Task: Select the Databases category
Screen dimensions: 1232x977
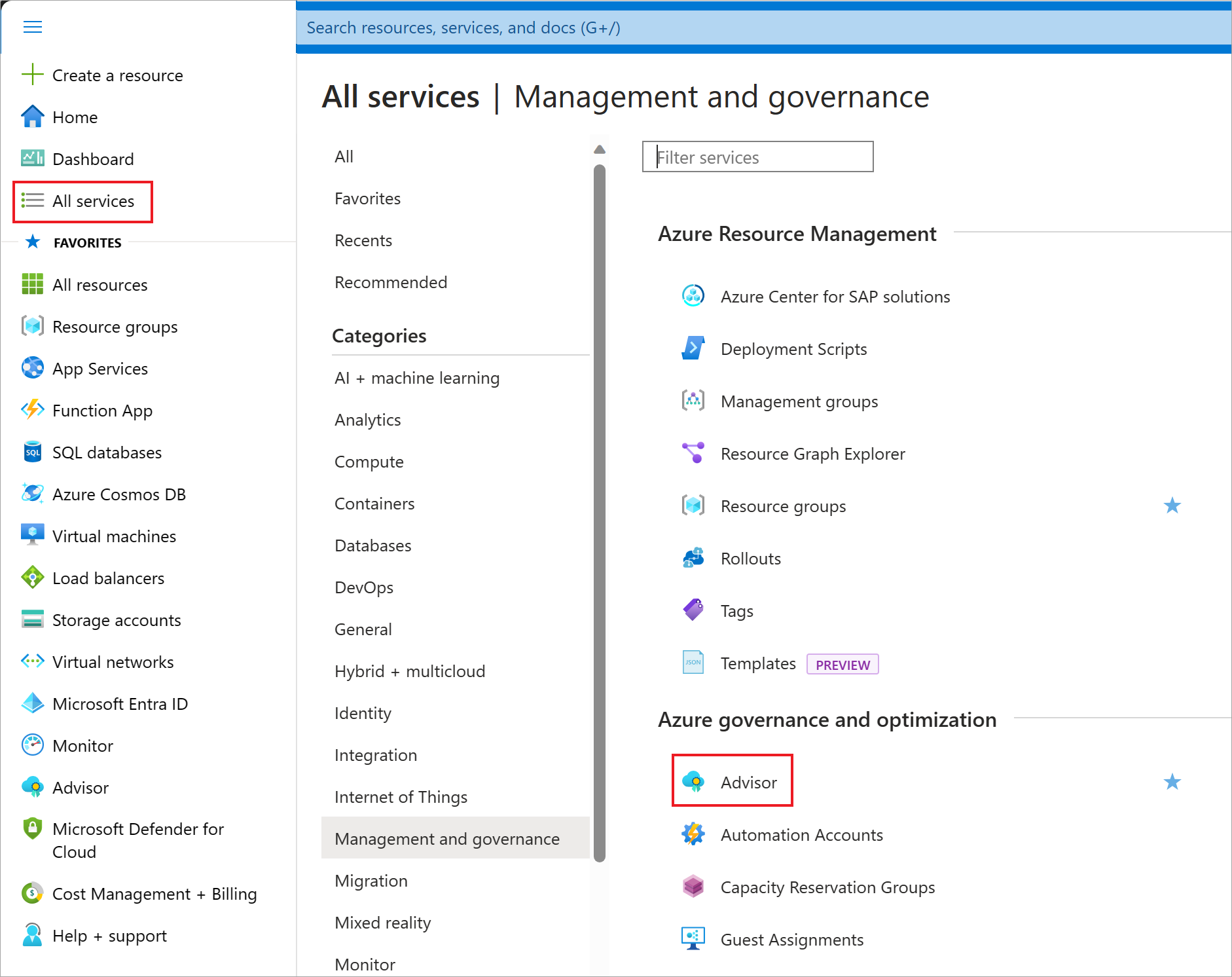Action: point(372,545)
